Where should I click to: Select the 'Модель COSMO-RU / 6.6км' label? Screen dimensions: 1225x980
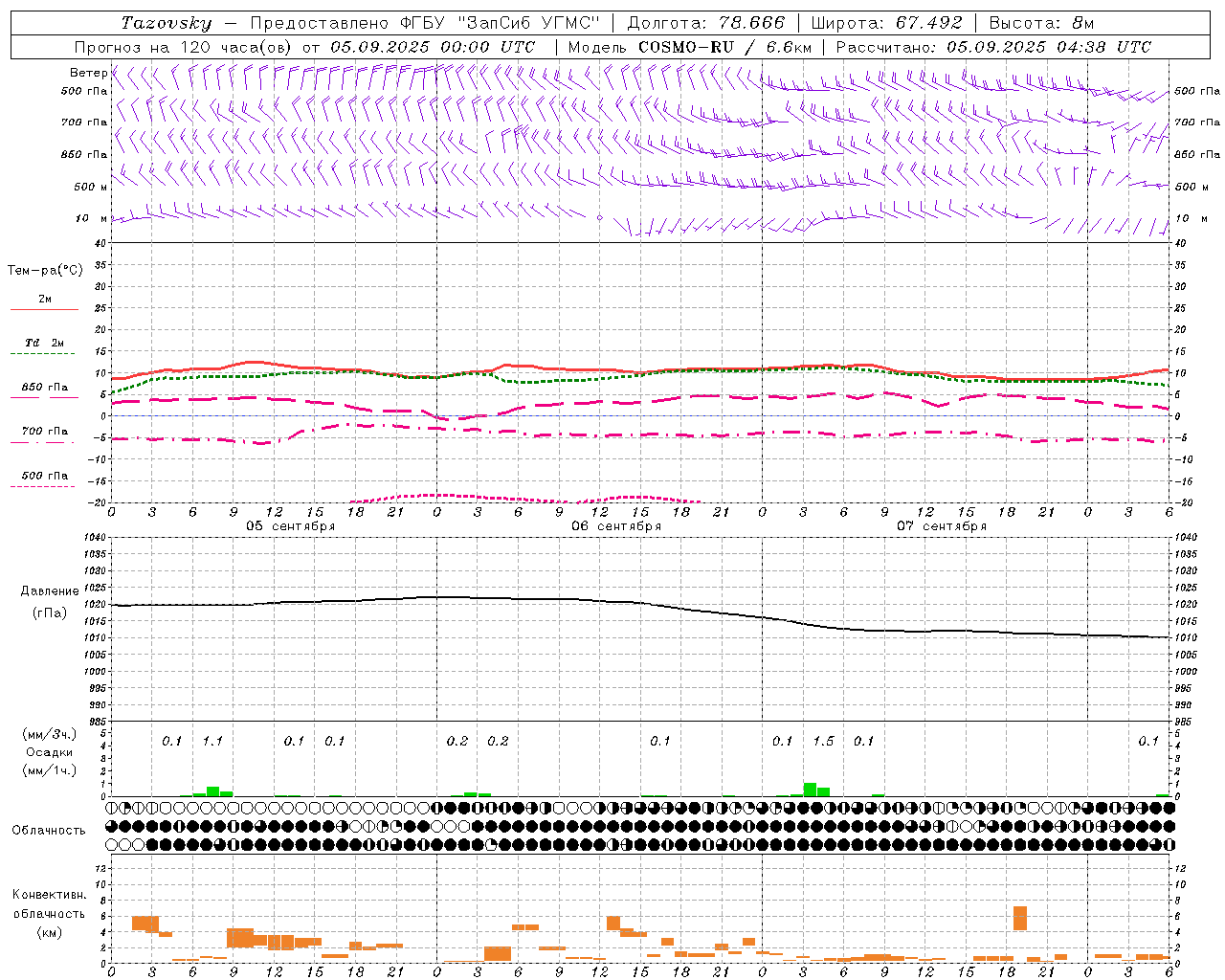point(689,47)
